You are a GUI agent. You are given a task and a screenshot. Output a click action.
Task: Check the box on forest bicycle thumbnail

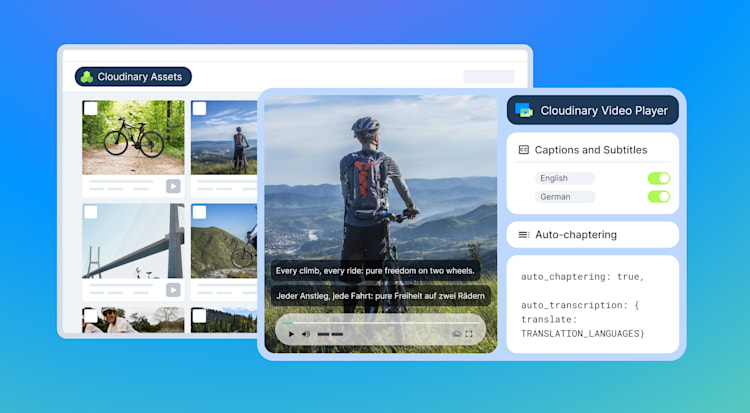pos(90,108)
